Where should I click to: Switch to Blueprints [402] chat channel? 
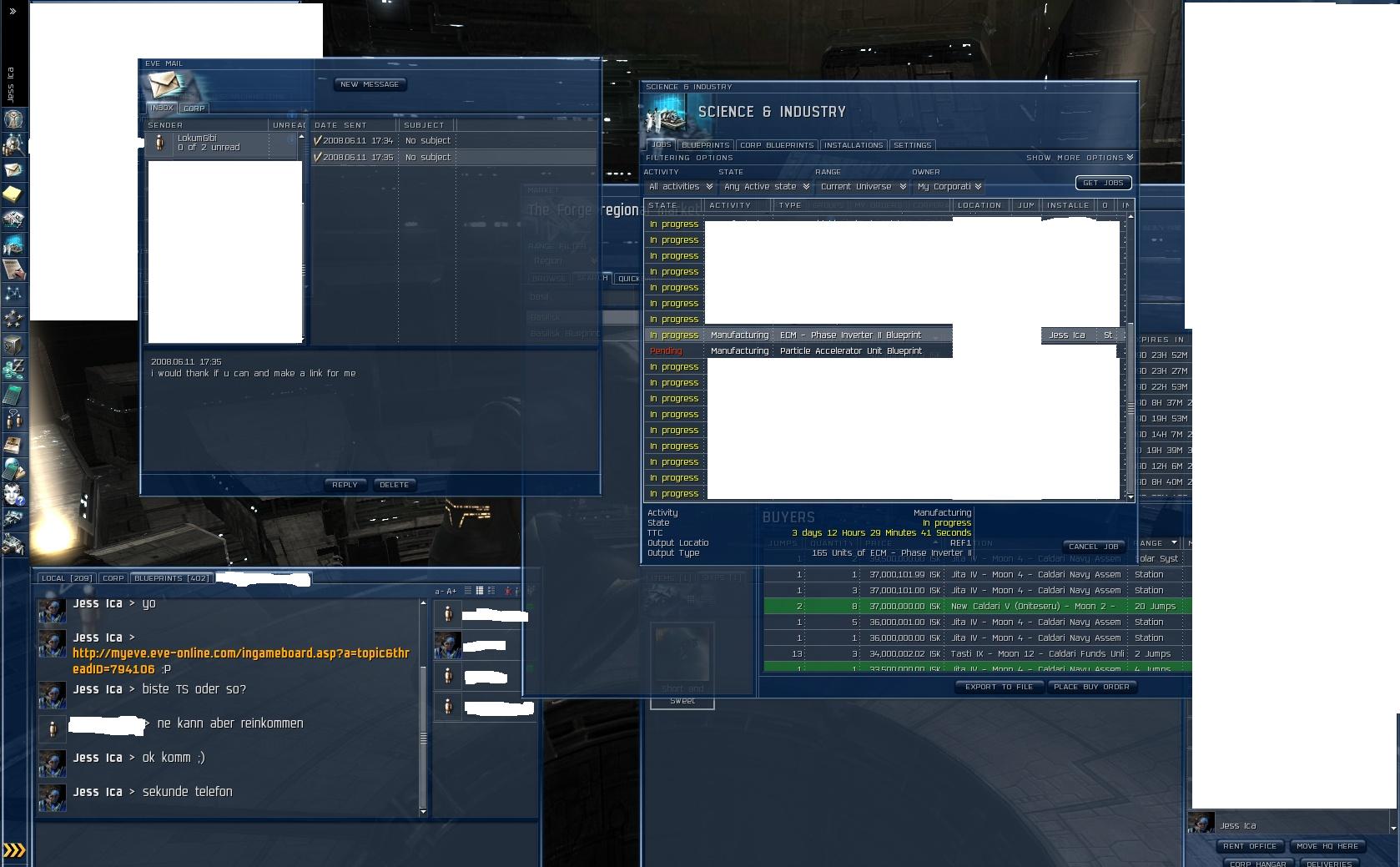tap(171, 578)
